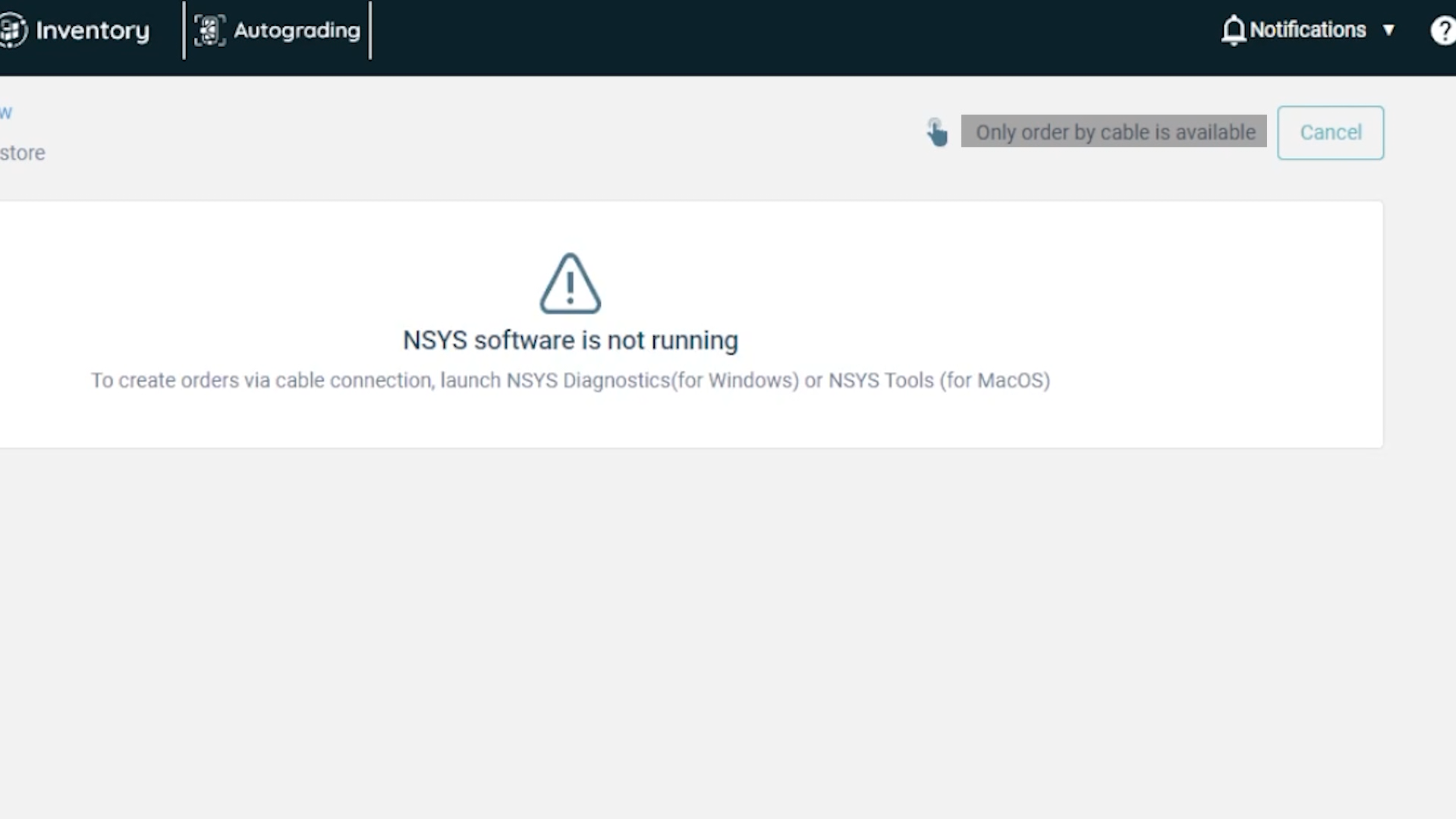Open the Notifications label menu

[x=1308, y=30]
